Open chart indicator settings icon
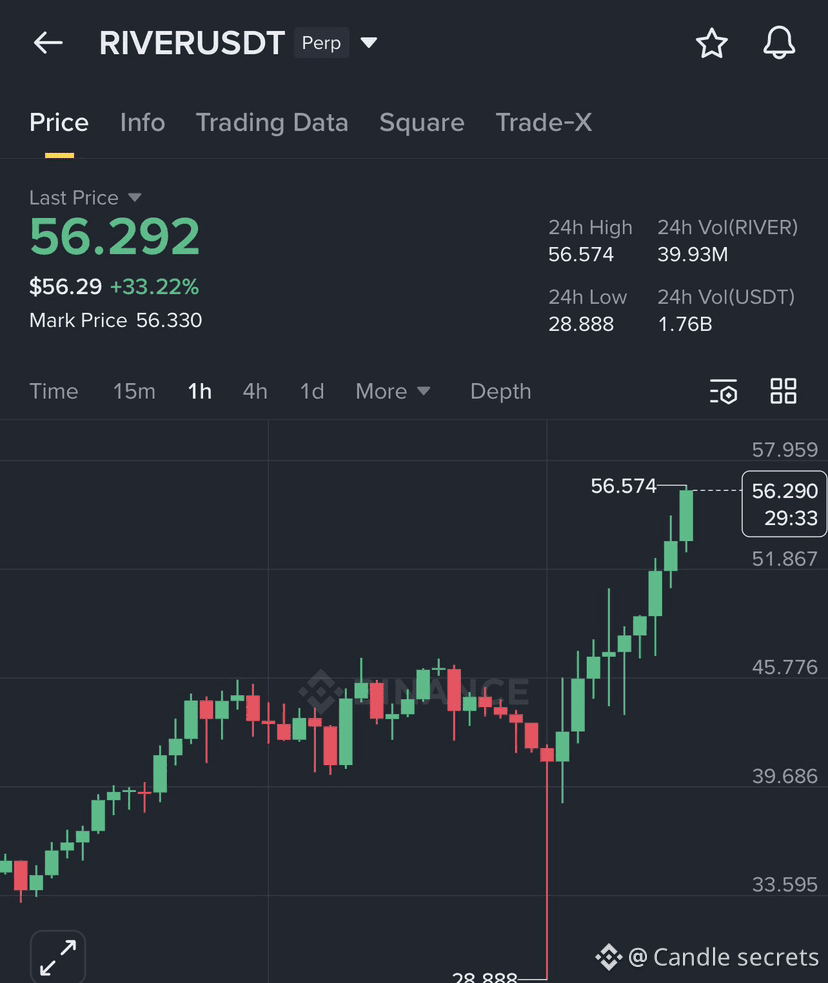 (723, 391)
